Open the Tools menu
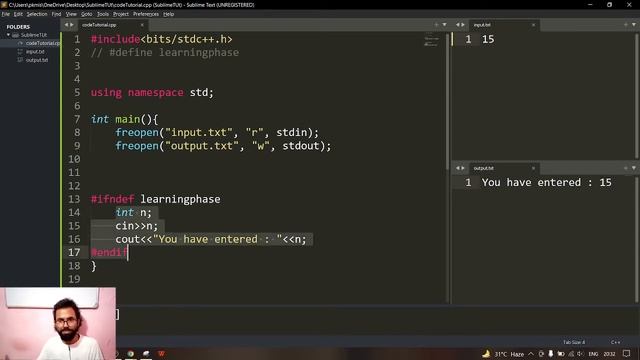Viewport: 640px width, 360px height. click(x=102, y=14)
